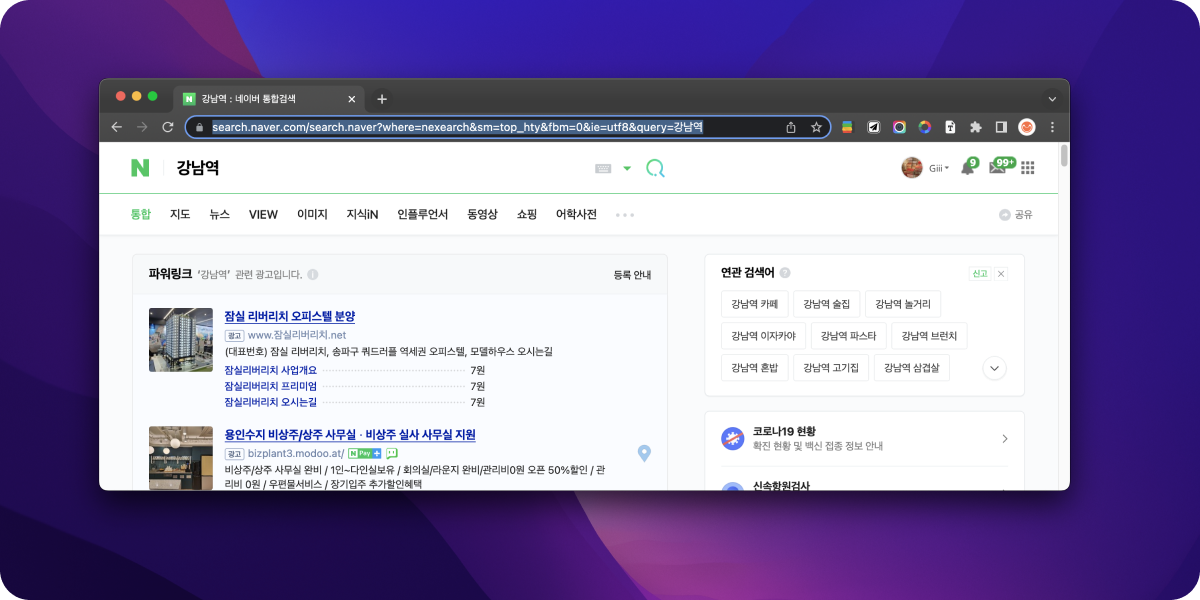Switch to the 동영상 tab
The image size is (1200, 600).
(482, 214)
